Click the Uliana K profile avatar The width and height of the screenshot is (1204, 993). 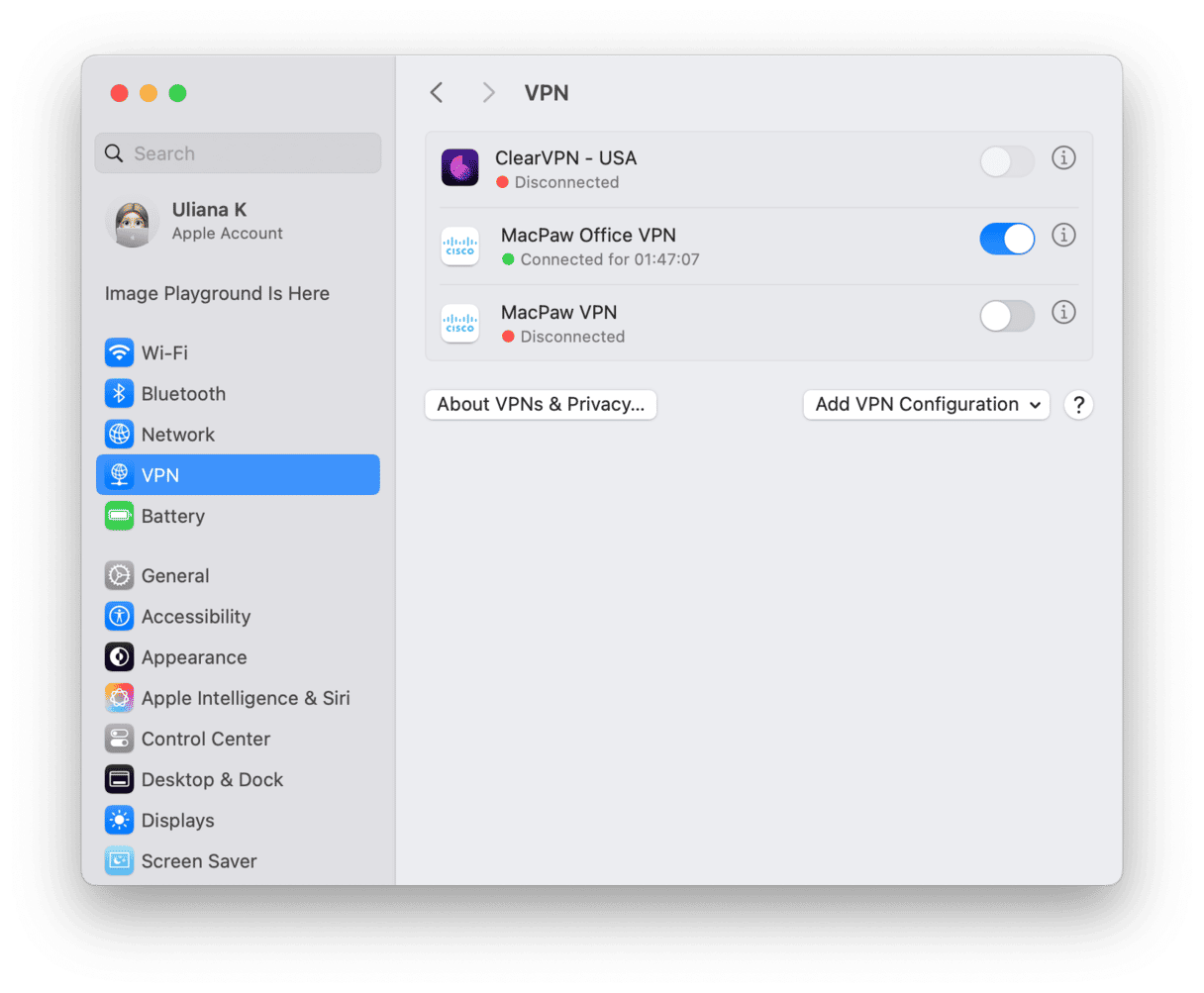coord(132,222)
